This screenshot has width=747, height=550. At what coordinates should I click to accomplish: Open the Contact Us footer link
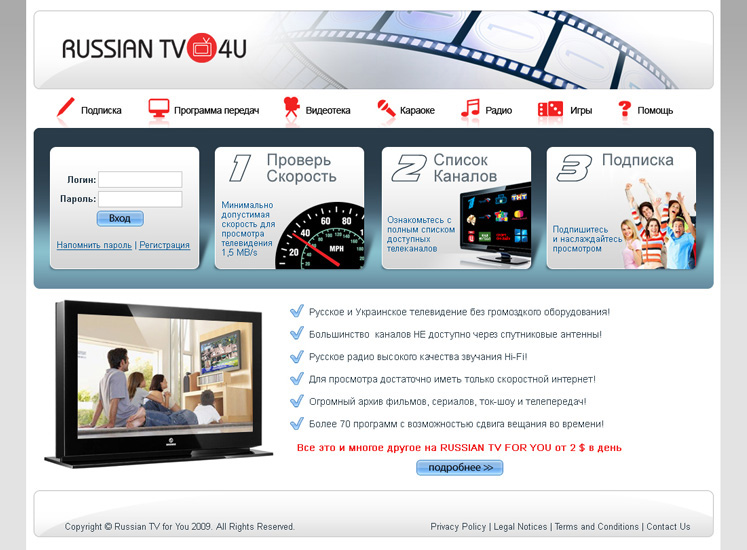tap(668, 527)
